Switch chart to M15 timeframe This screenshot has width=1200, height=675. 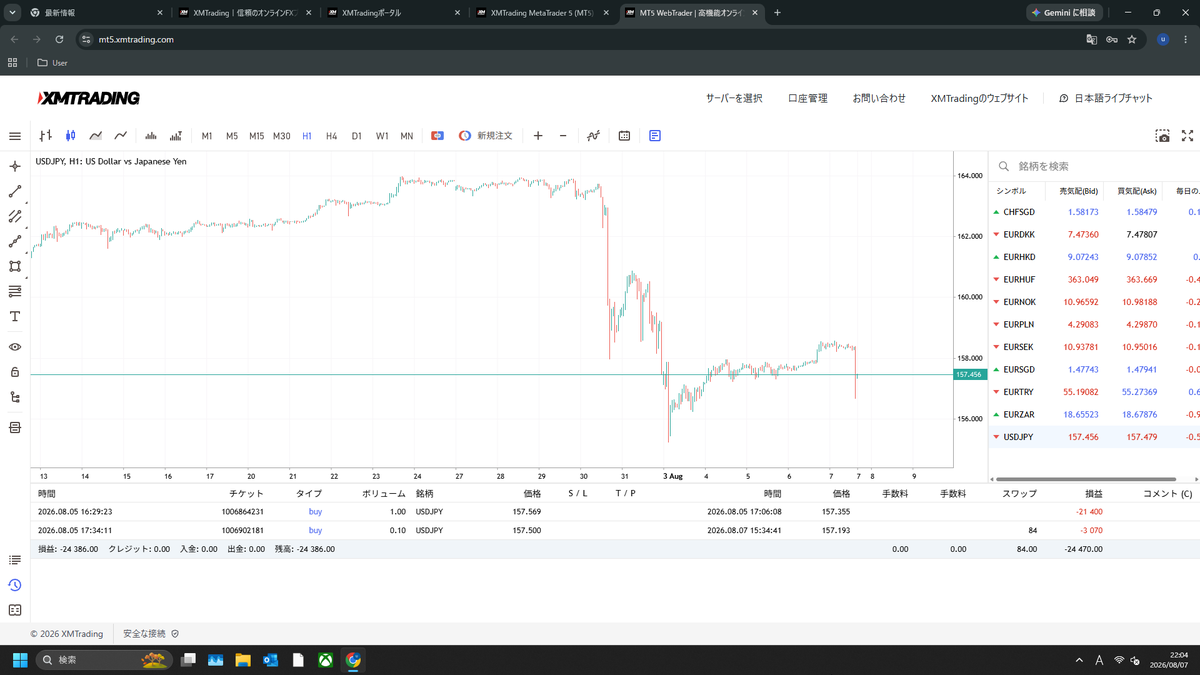pyautogui.click(x=257, y=136)
